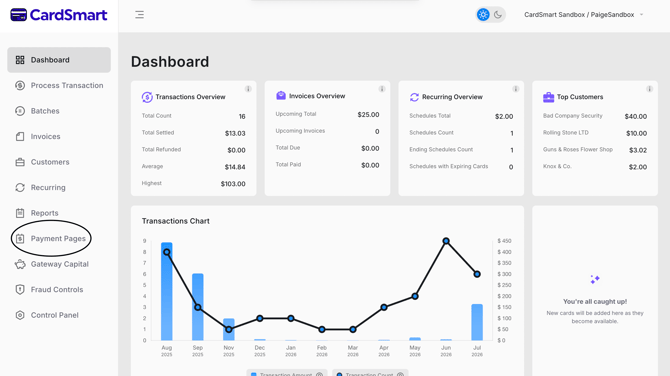The height and width of the screenshot is (376, 670).
Task: Click Total Settled value $13.03
Action: [235, 133]
